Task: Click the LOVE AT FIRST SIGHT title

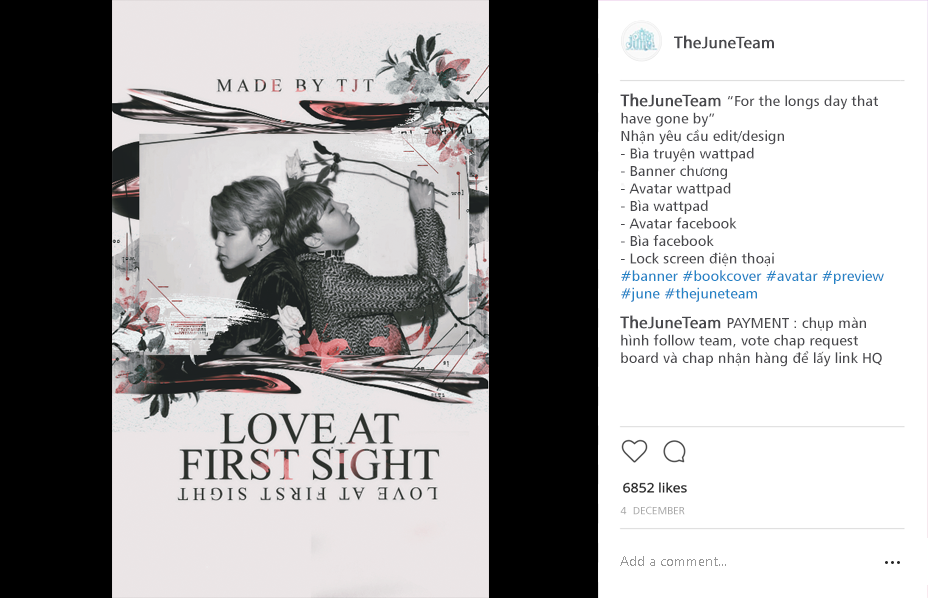Action: (309, 447)
